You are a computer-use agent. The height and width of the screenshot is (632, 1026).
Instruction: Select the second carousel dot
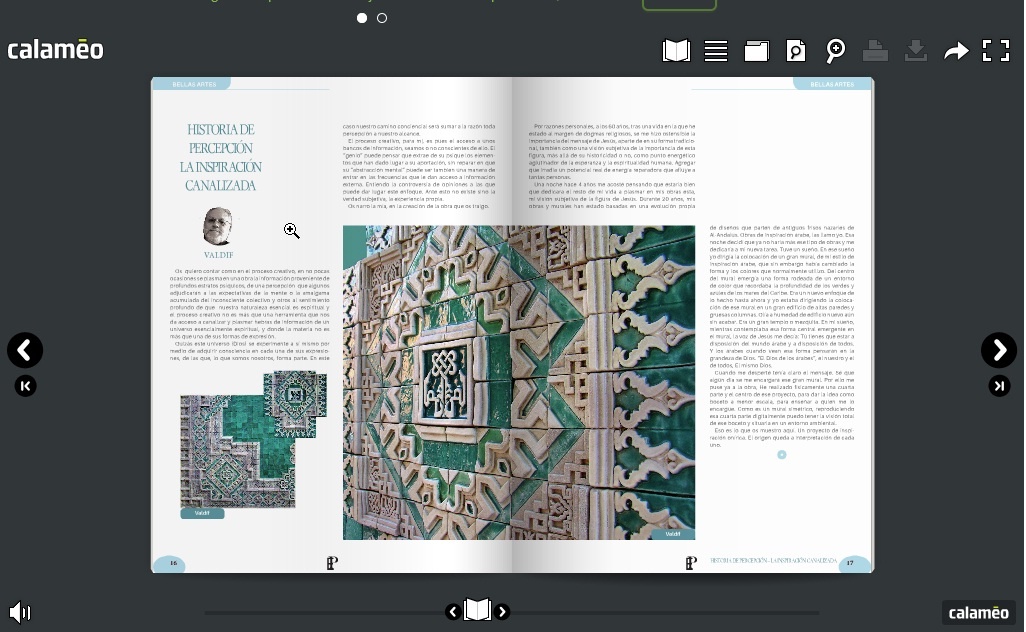382,18
